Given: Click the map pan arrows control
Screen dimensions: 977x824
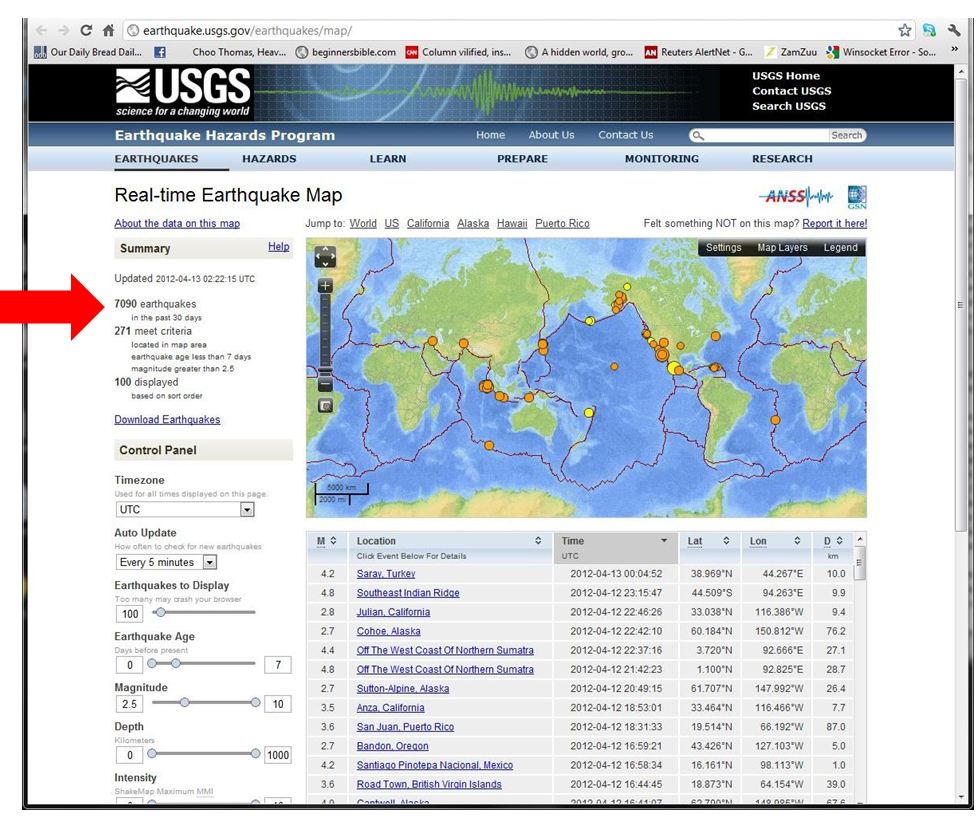Looking at the screenshot, I should point(325,257).
